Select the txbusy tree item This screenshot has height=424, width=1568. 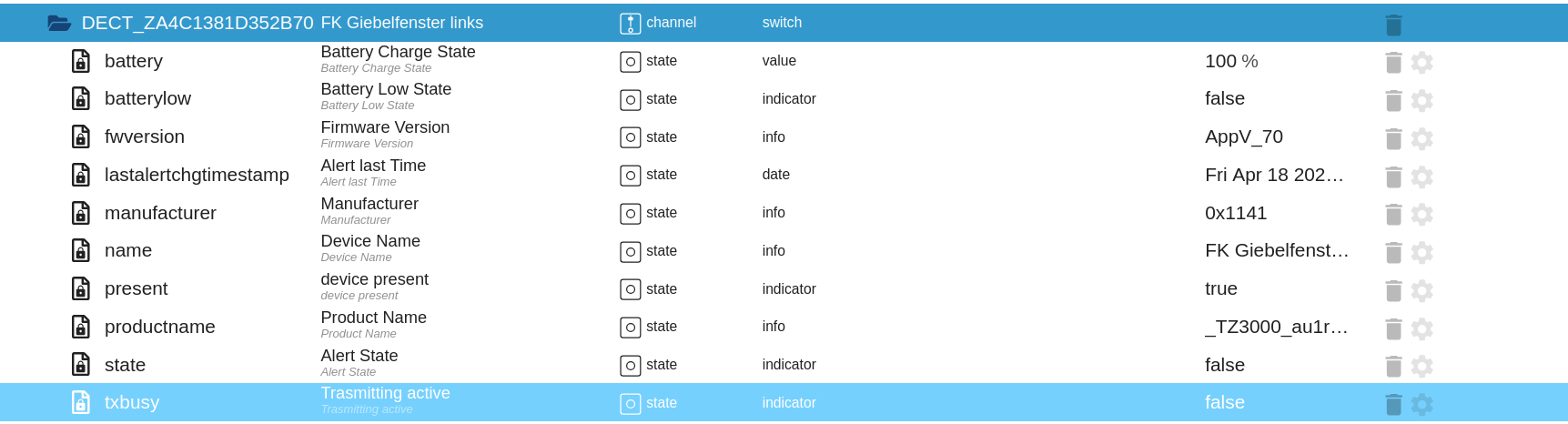click(132, 402)
